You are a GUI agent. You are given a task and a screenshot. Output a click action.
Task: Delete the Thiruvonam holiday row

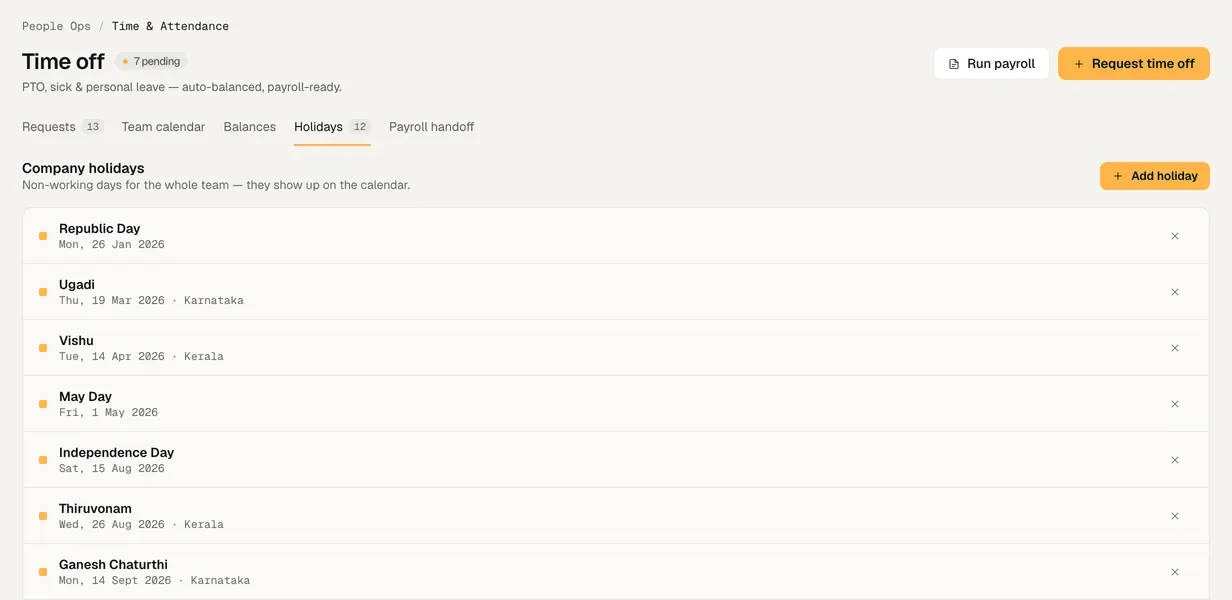1175,516
